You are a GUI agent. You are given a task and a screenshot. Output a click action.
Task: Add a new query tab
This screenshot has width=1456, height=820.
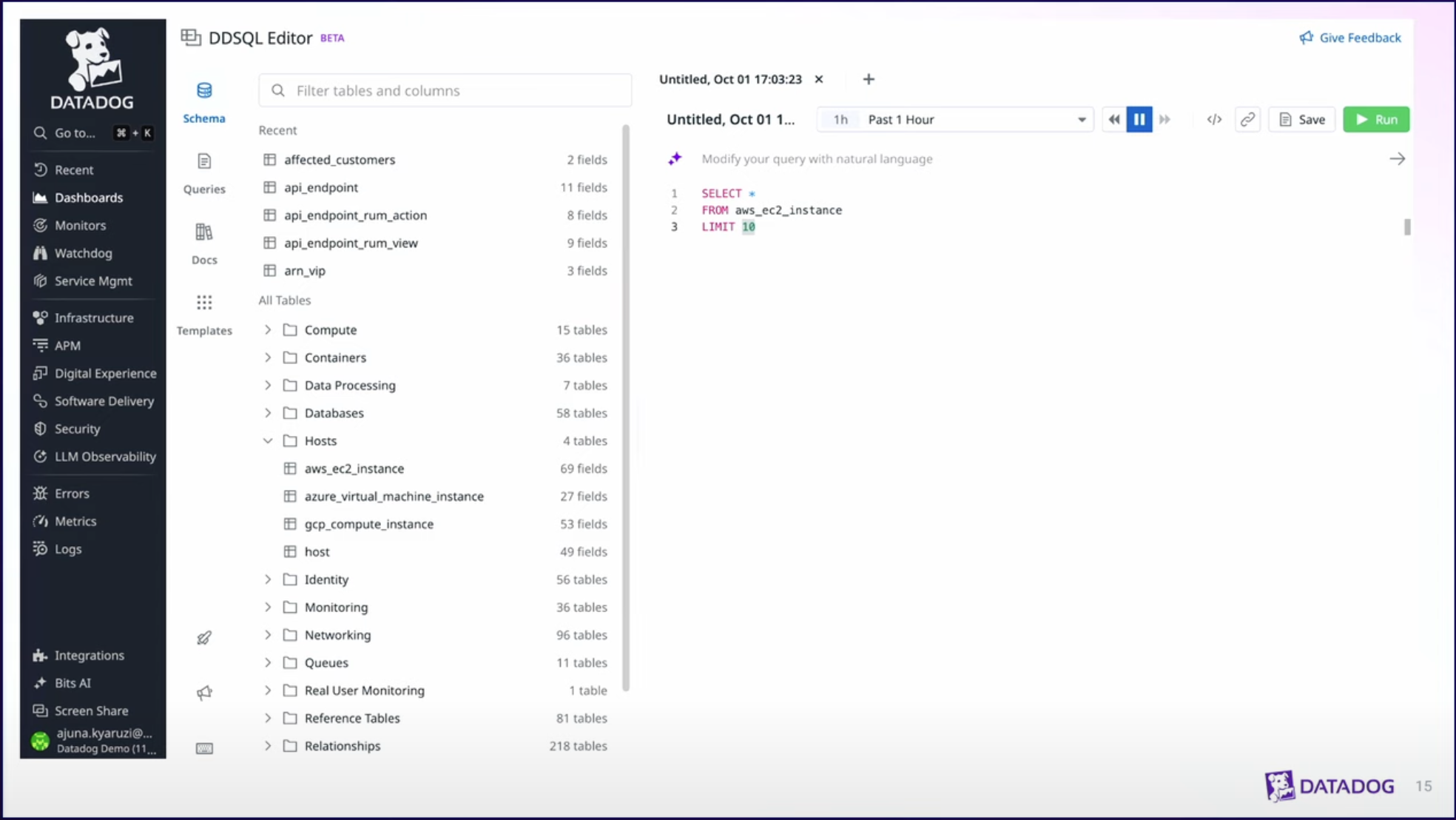tap(869, 79)
